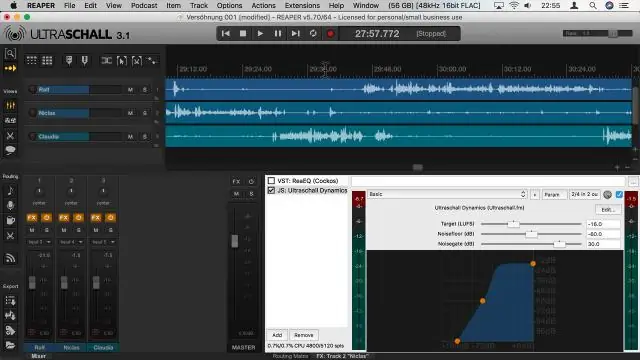The image size is (640, 360).
Task: Open the Podcast menu
Action: point(144,5)
